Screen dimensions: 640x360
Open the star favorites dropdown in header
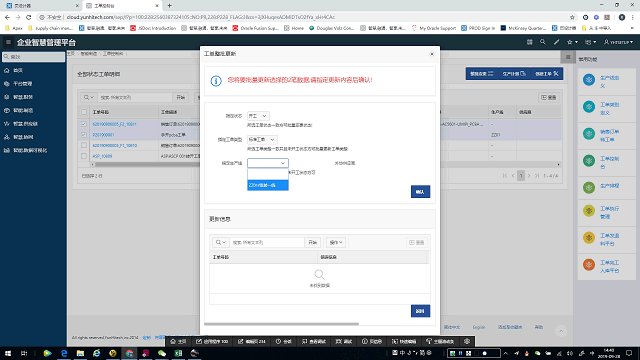[x=572, y=42]
